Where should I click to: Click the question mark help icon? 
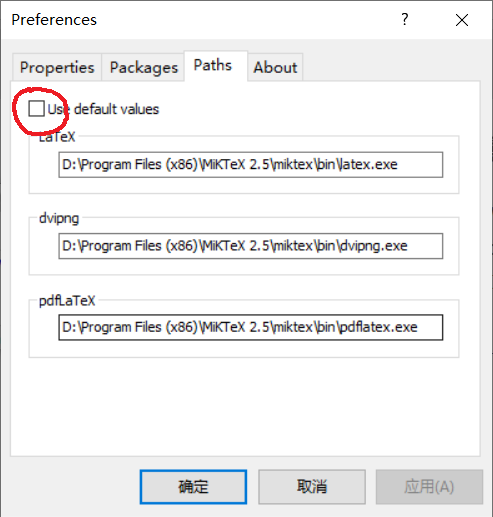404,19
